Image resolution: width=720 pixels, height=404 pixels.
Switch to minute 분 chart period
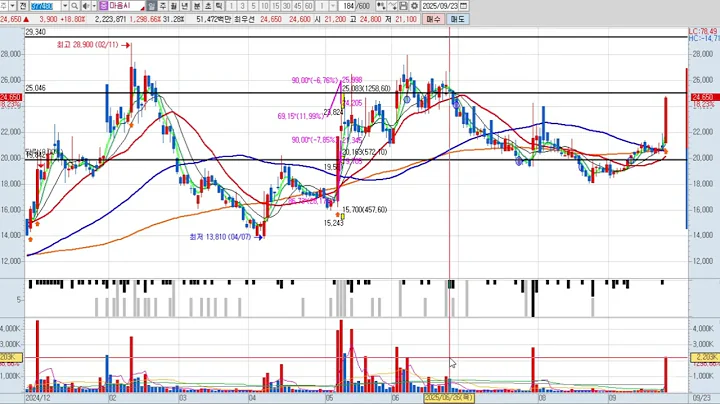[x=196, y=6]
